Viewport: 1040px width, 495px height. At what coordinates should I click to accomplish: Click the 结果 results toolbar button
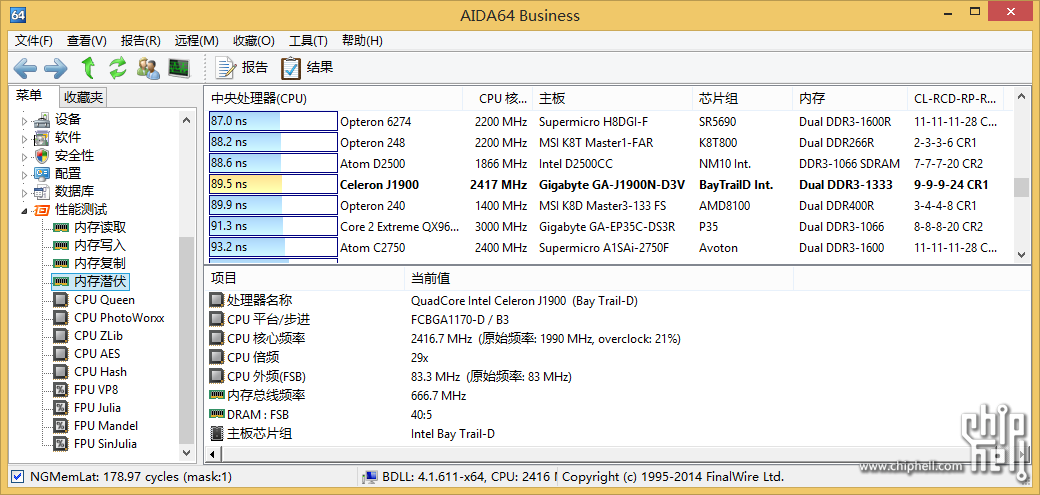pyautogui.click(x=307, y=68)
